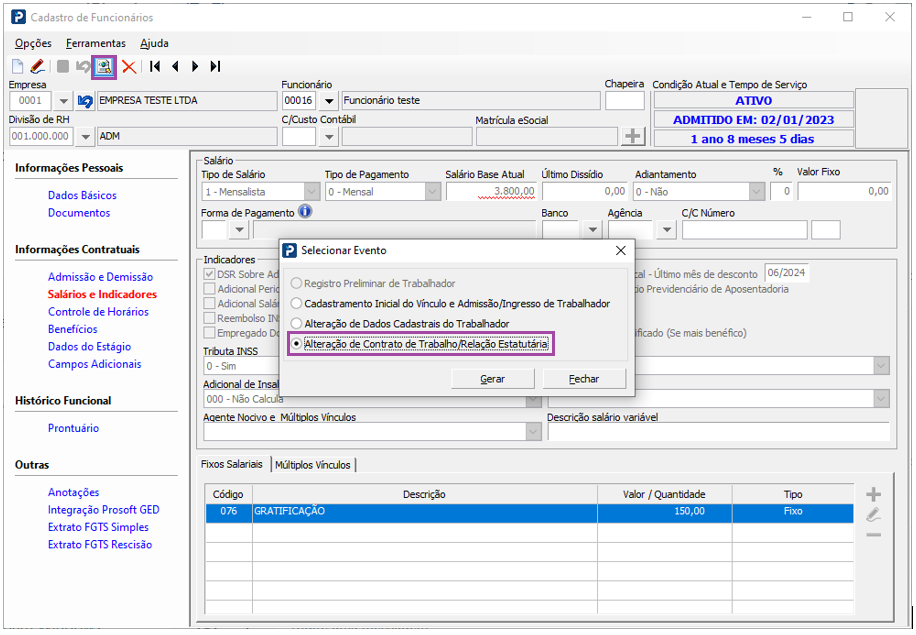Click the red X delete icon
The width and height of the screenshot is (916, 635).
pyautogui.click(x=129, y=67)
